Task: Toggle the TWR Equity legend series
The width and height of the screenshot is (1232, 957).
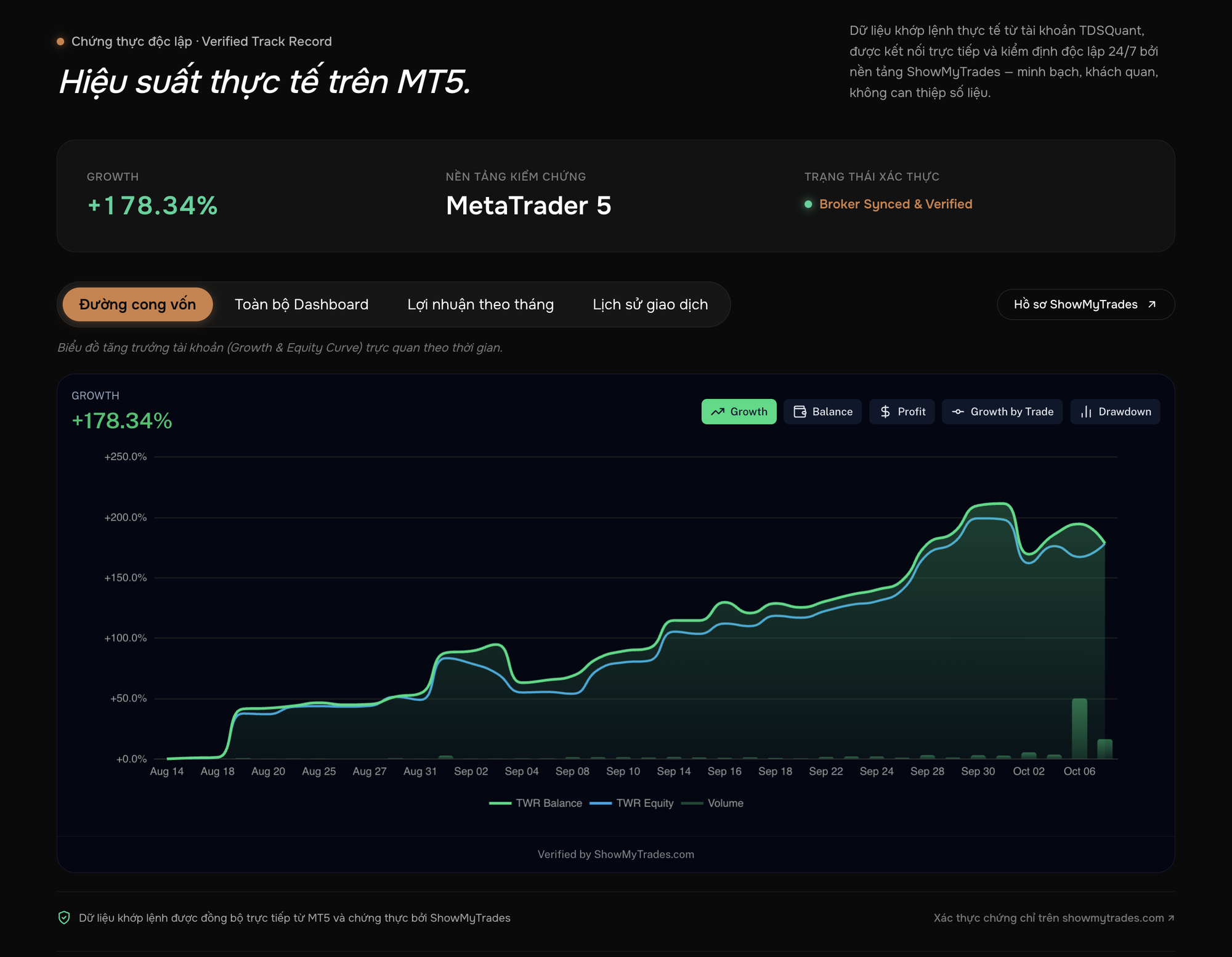Action: (631, 803)
